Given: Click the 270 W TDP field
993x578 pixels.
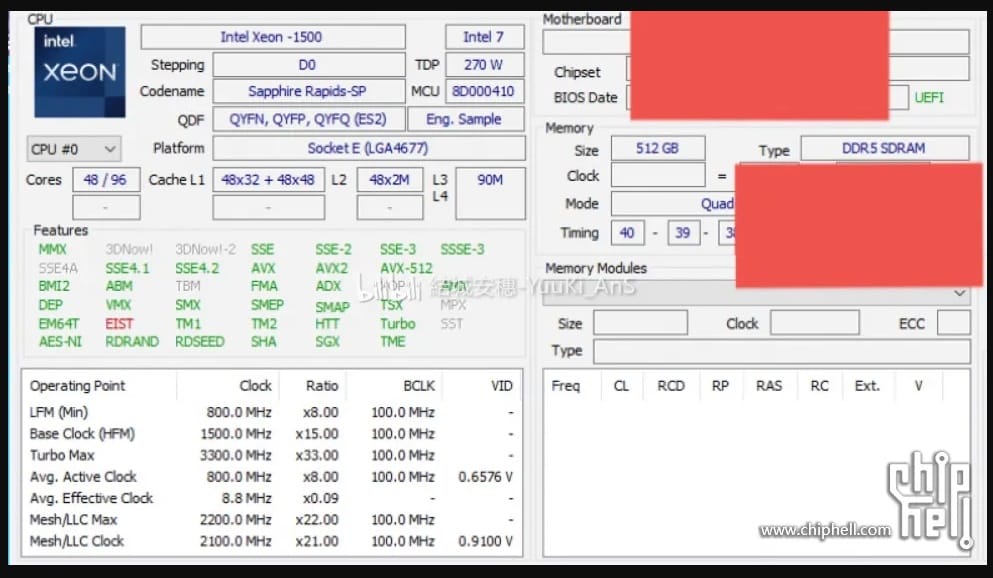Looking at the screenshot, I should point(484,64).
